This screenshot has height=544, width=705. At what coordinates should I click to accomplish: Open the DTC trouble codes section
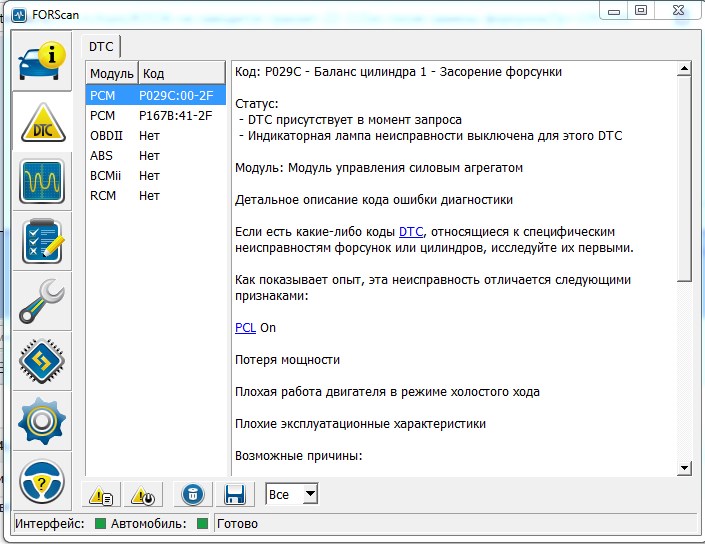click(x=42, y=122)
